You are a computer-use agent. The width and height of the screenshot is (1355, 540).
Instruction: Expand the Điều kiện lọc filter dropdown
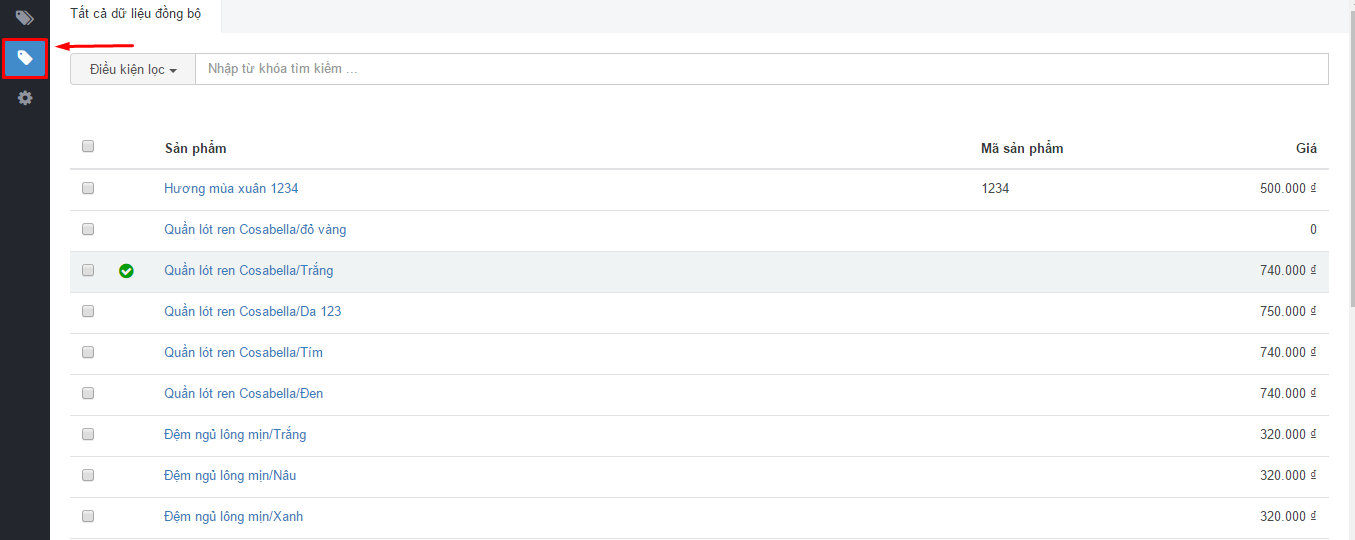coord(133,69)
